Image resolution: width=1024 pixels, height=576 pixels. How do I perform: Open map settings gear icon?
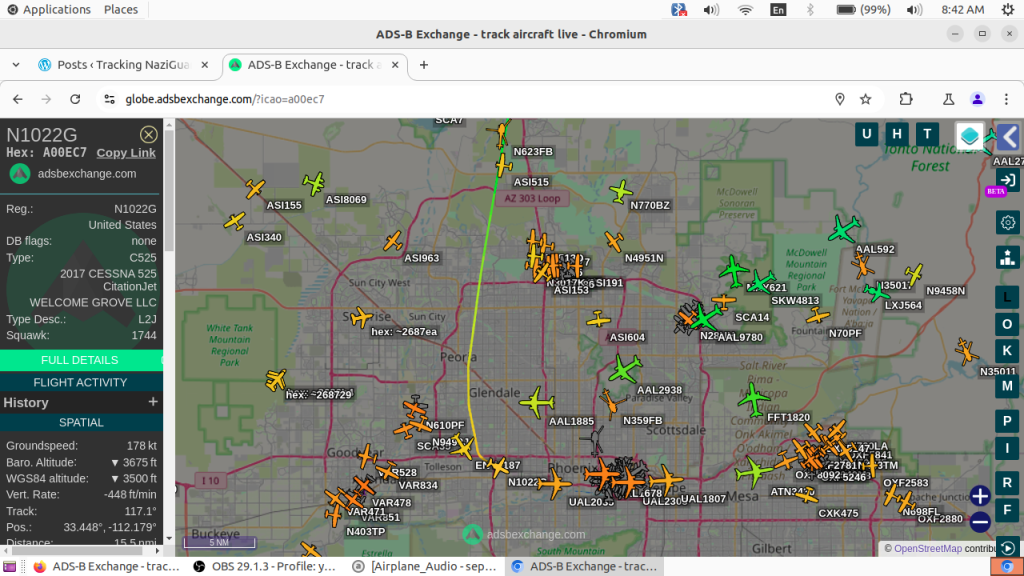click(x=1008, y=223)
